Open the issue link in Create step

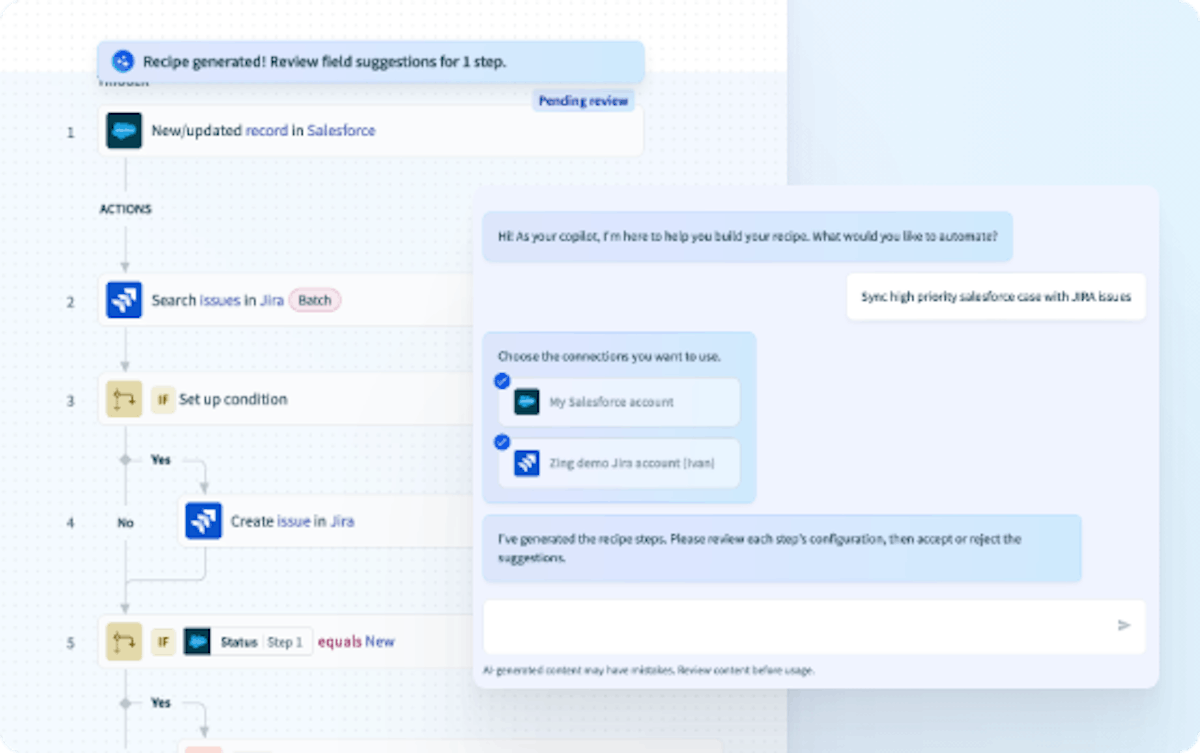(294, 521)
